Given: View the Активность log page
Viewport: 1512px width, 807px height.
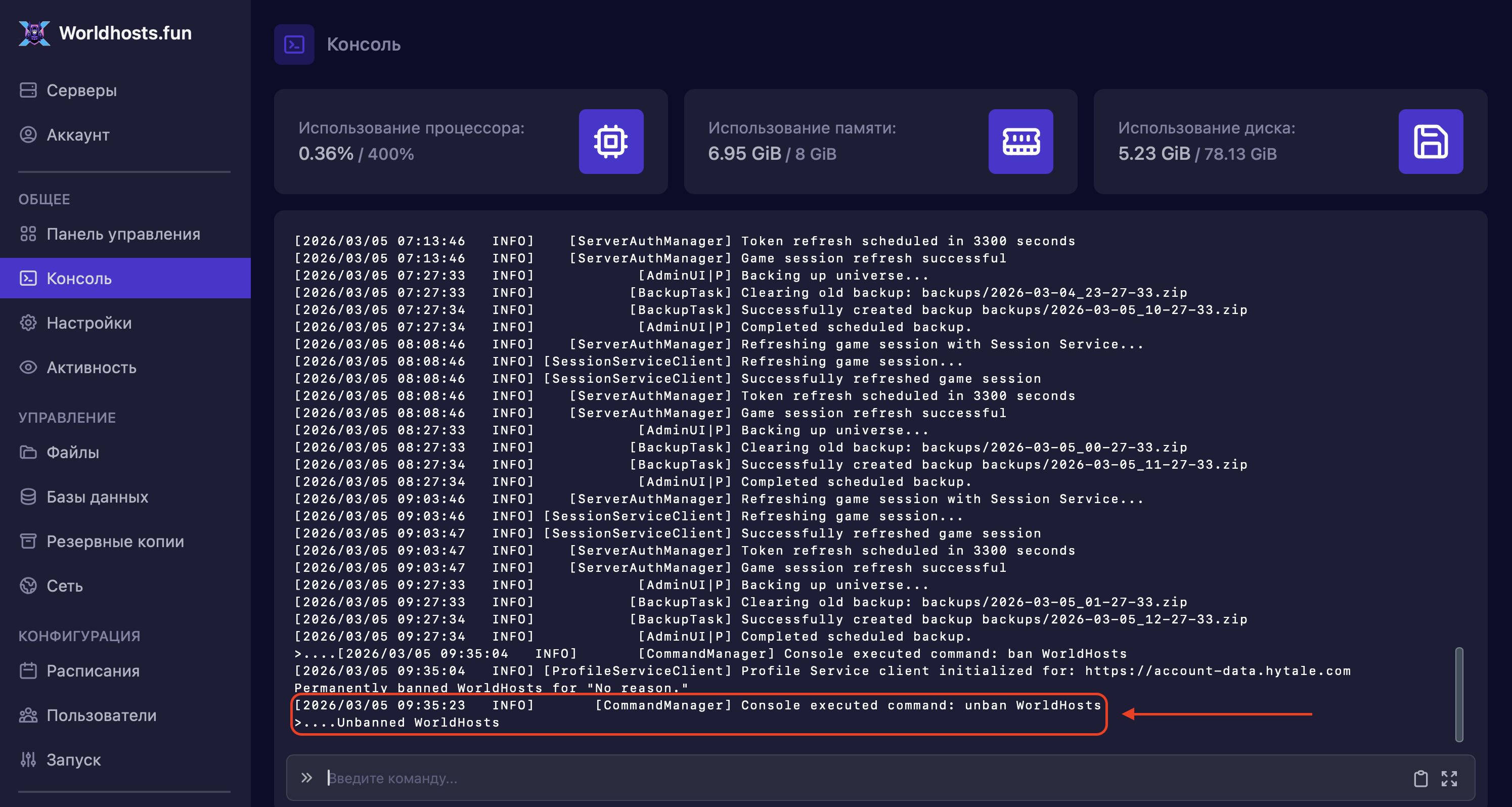Looking at the screenshot, I should [x=91, y=368].
